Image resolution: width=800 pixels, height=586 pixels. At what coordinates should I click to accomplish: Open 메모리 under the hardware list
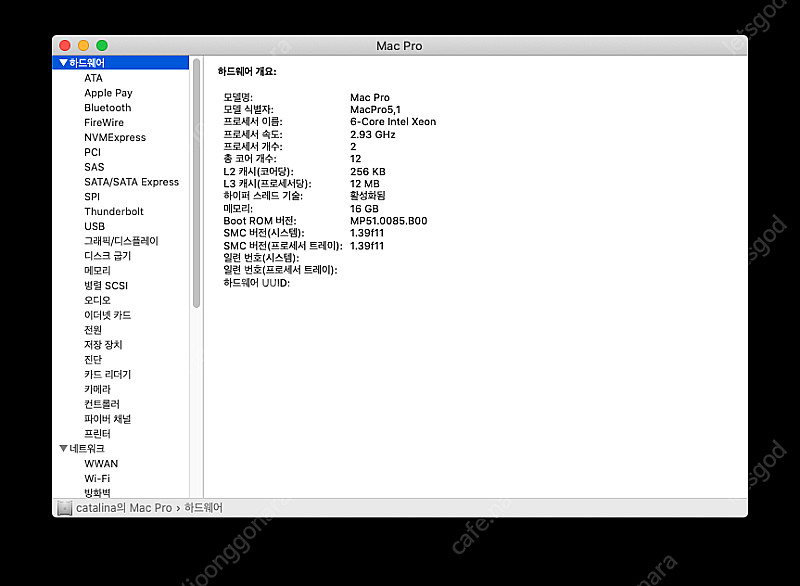point(97,270)
